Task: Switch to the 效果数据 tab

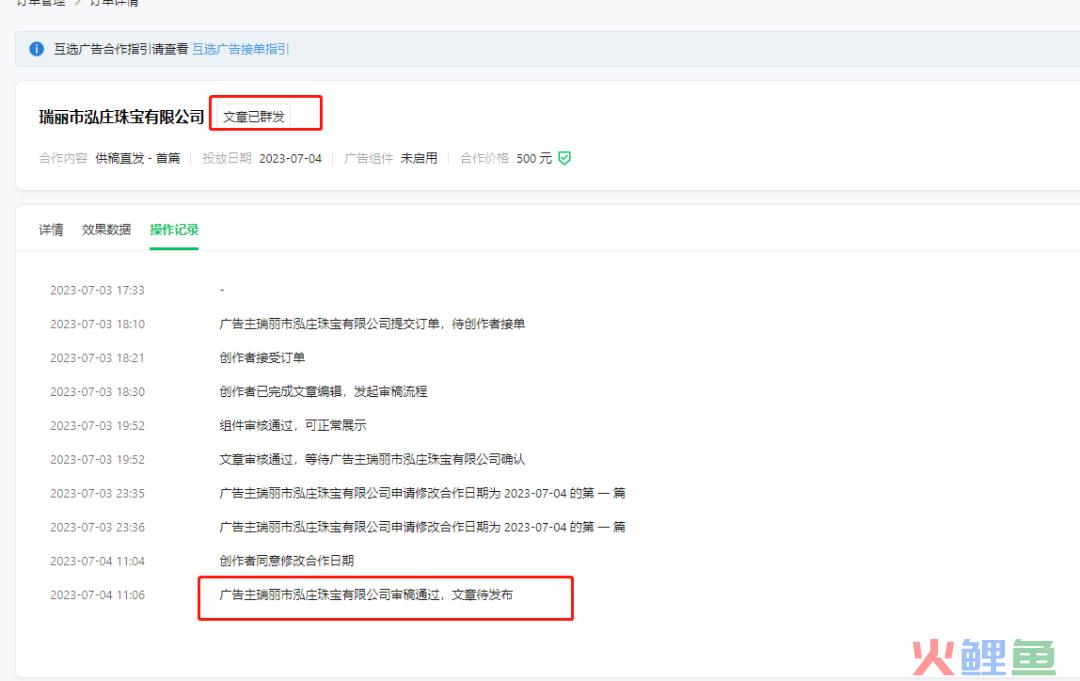Action: pos(106,229)
